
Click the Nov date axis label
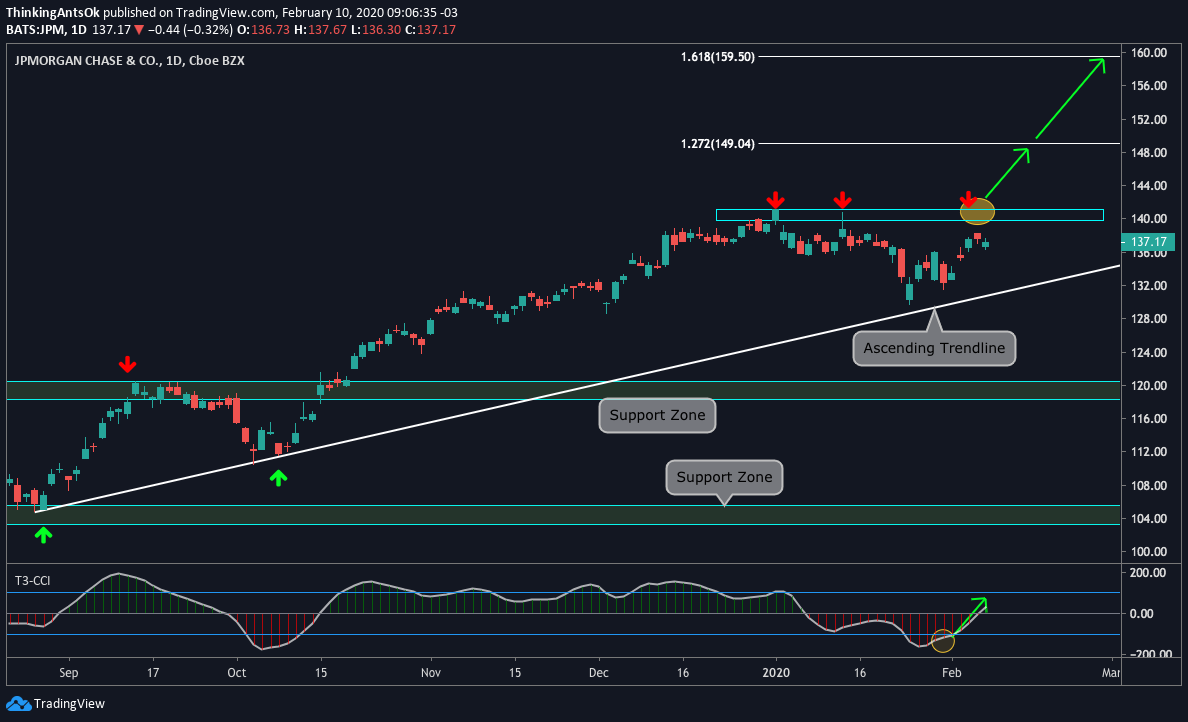[x=430, y=673]
